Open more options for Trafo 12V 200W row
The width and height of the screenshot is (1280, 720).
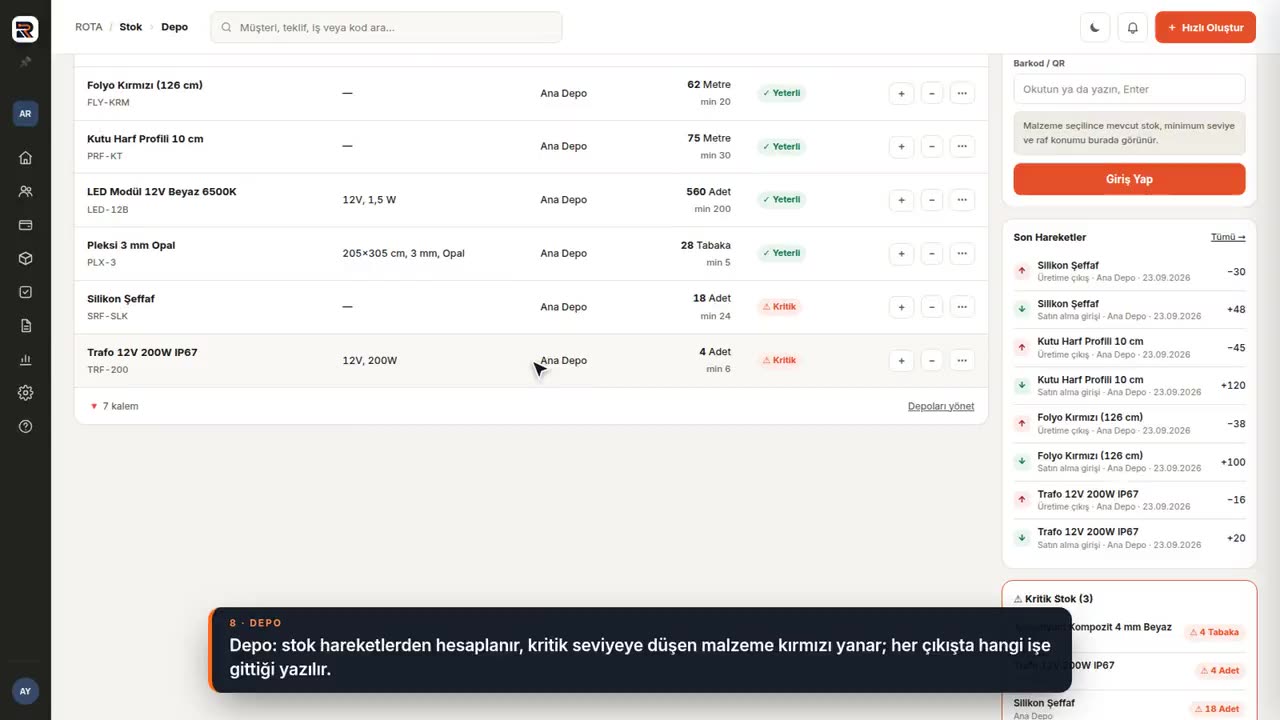coord(962,360)
